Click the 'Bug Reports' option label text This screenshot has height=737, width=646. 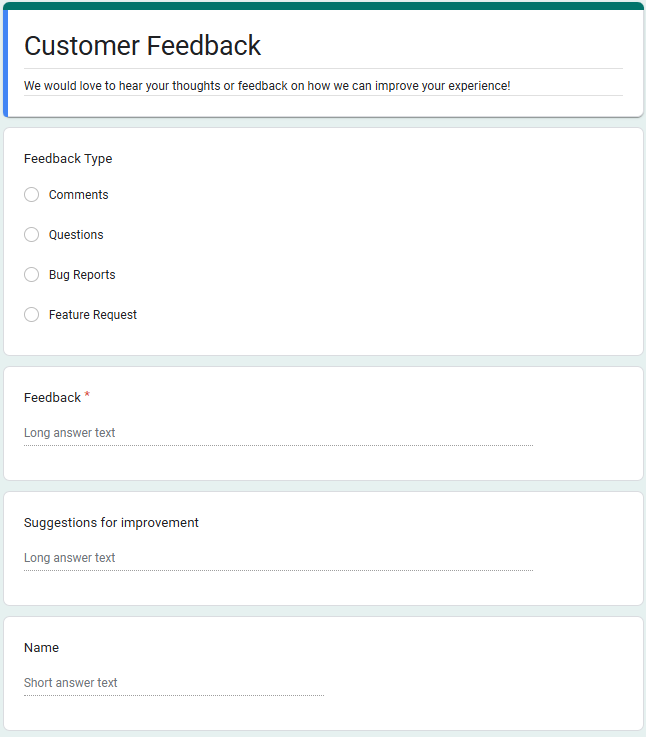82,275
